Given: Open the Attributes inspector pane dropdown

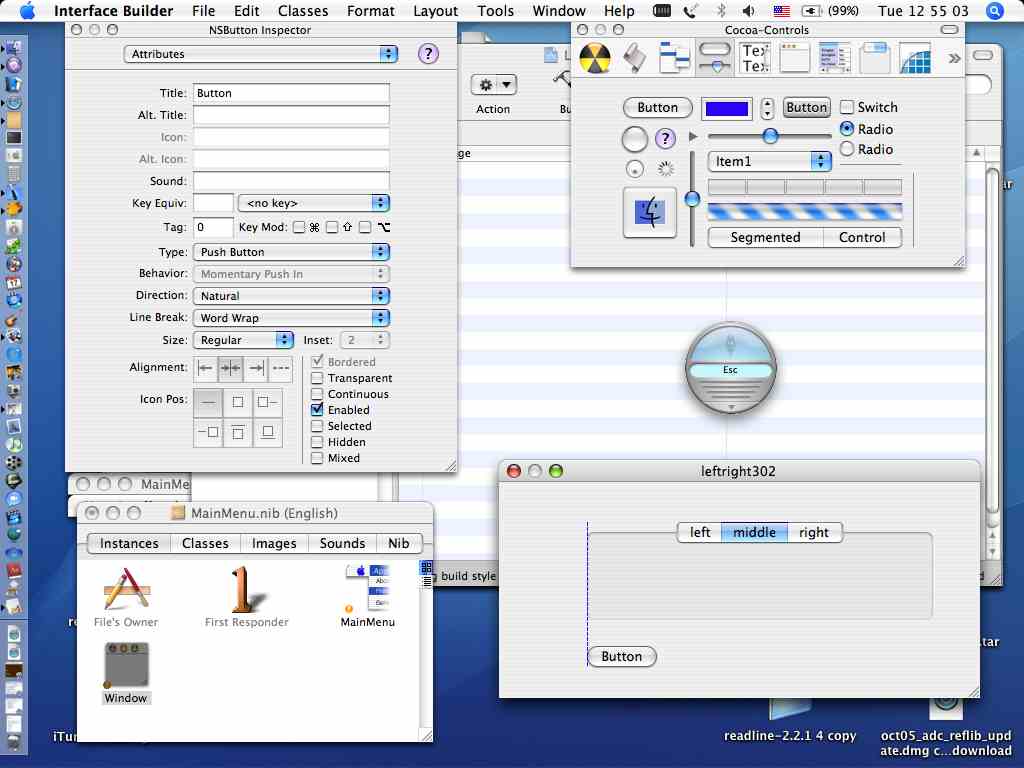Looking at the screenshot, I should point(261,54).
